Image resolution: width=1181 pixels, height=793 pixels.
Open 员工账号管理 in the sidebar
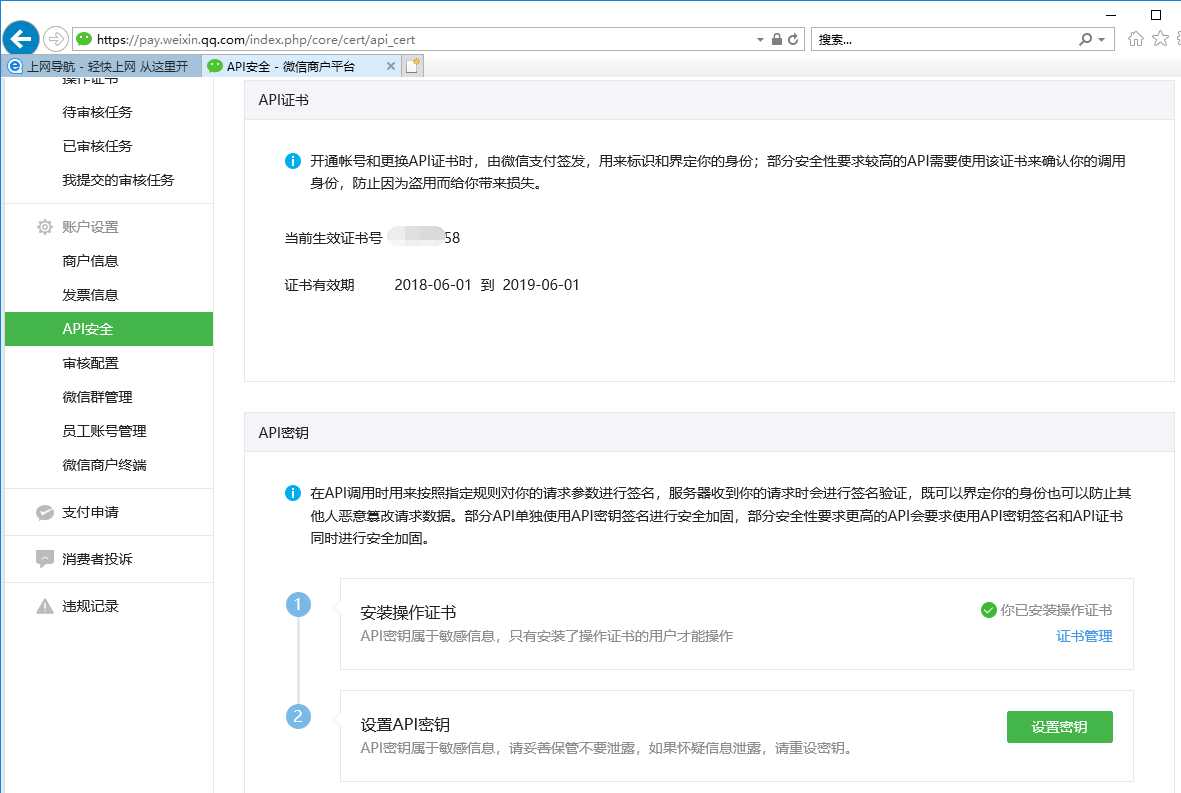[x=104, y=431]
